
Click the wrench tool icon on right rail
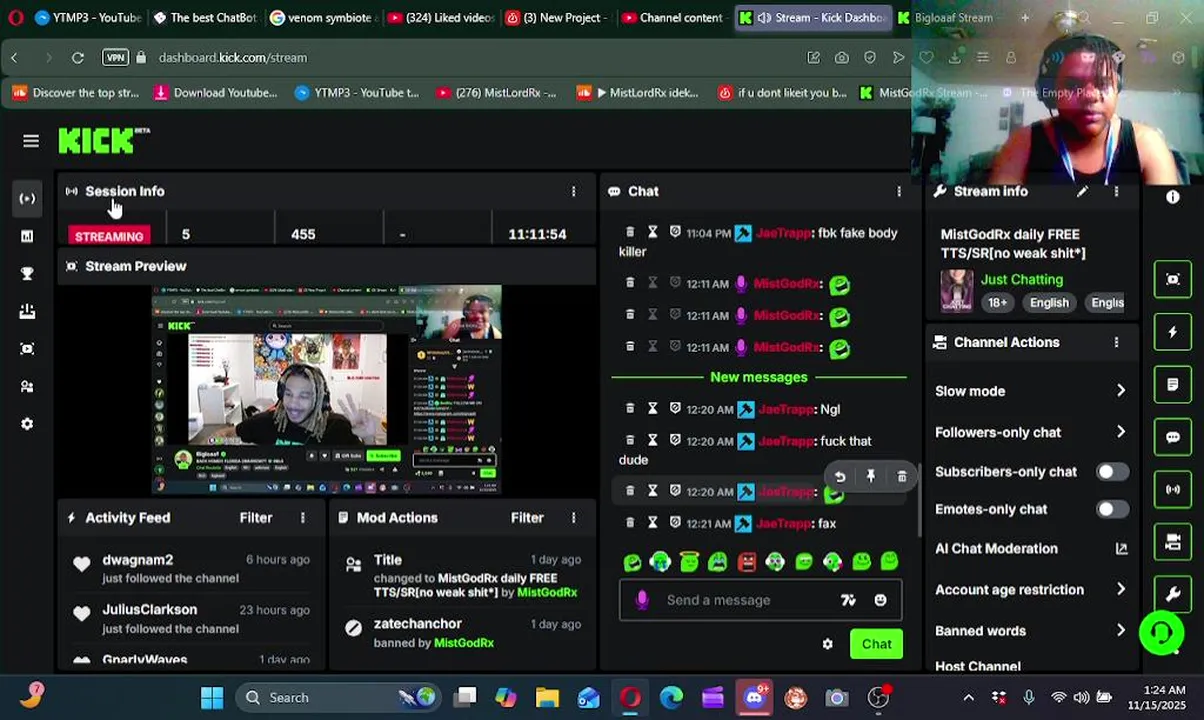click(1173, 595)
